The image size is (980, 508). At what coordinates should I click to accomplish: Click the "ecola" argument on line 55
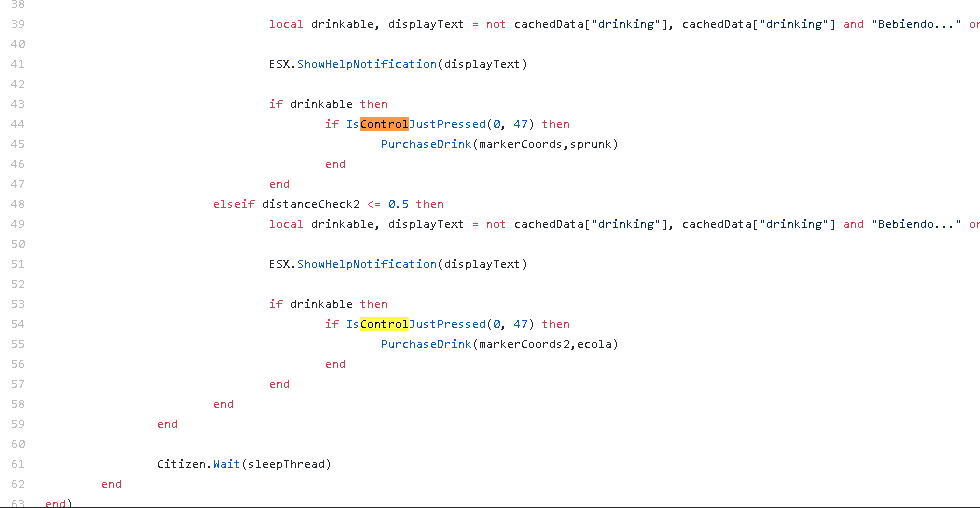point(594,344)
